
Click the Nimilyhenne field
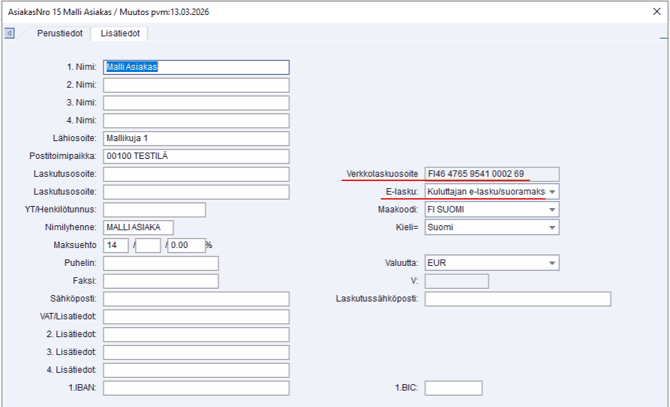[x=138, y=227]
